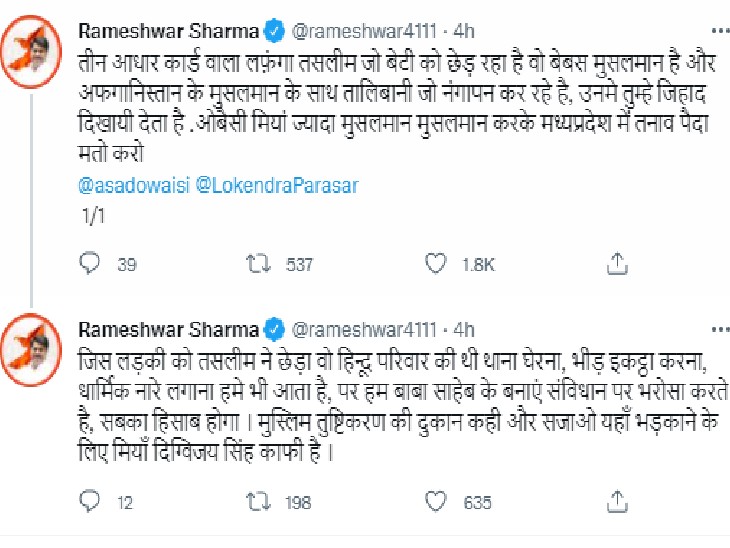Like the second tweet with 635 likes

436,503
